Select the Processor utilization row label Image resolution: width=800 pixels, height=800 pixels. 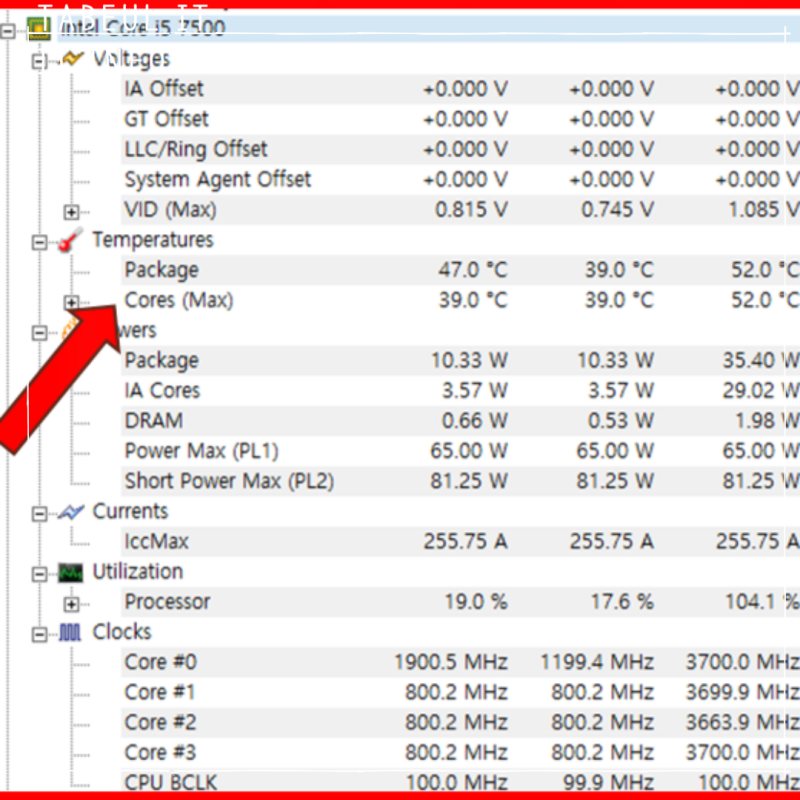coord(167,602)
